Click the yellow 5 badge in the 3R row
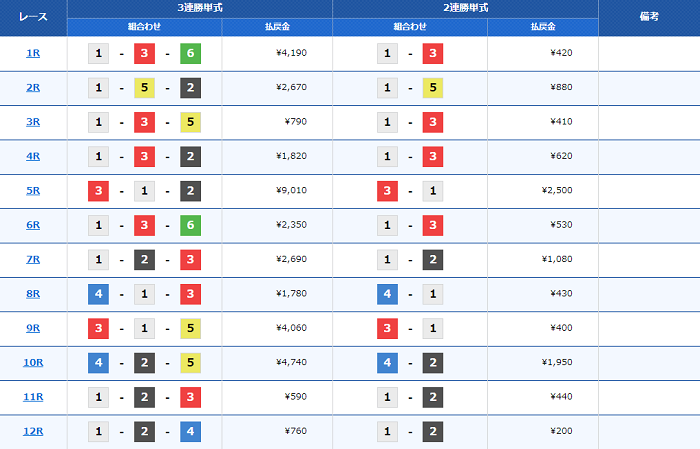700x449 pixels. coord(190,122)
